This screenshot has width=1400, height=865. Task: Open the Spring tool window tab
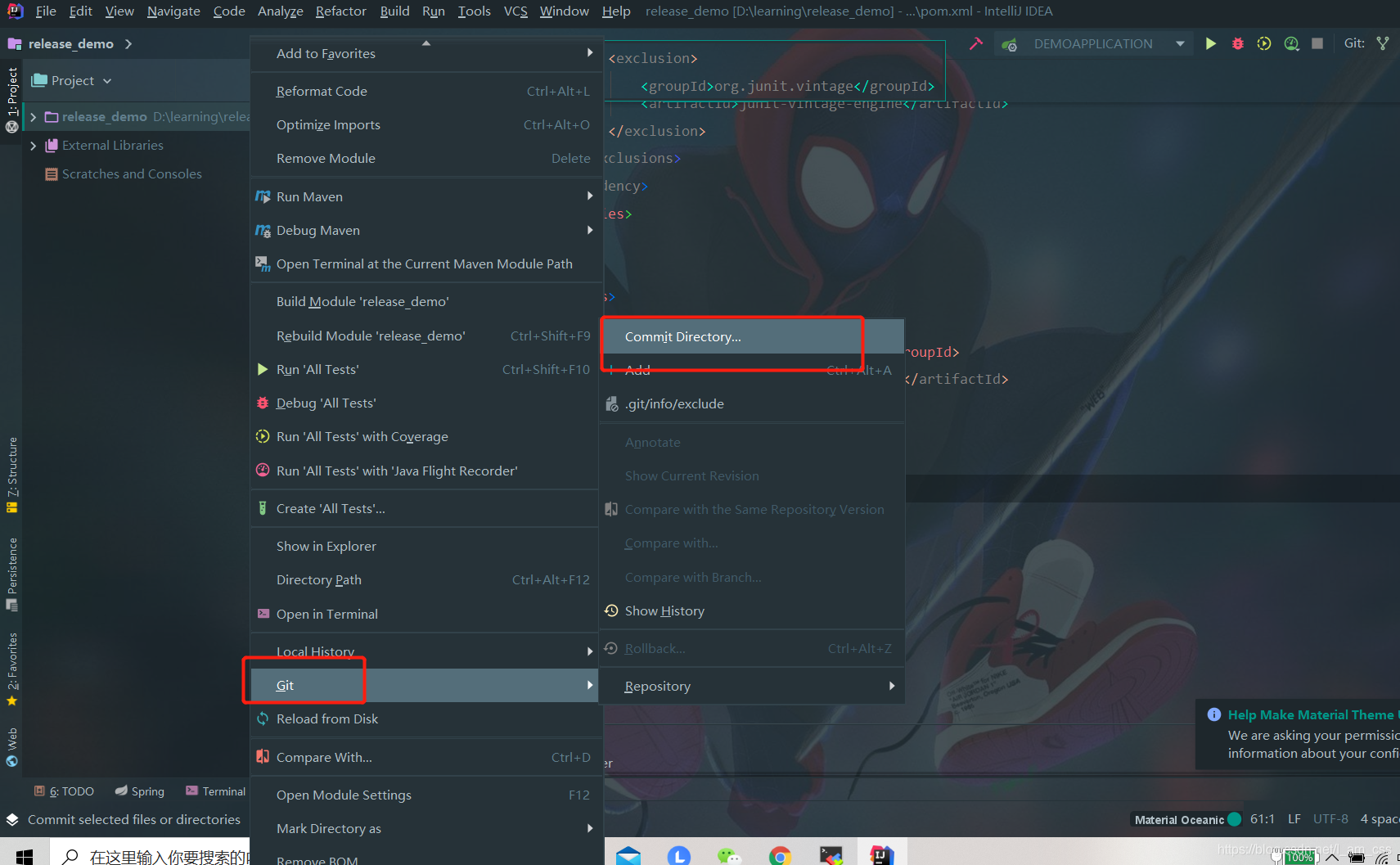(x=140, y=791)
